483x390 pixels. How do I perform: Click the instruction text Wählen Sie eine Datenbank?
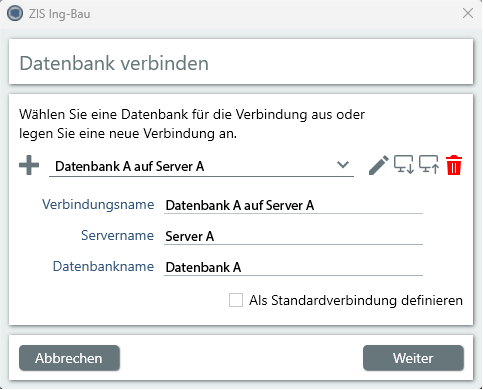point(192,124)
